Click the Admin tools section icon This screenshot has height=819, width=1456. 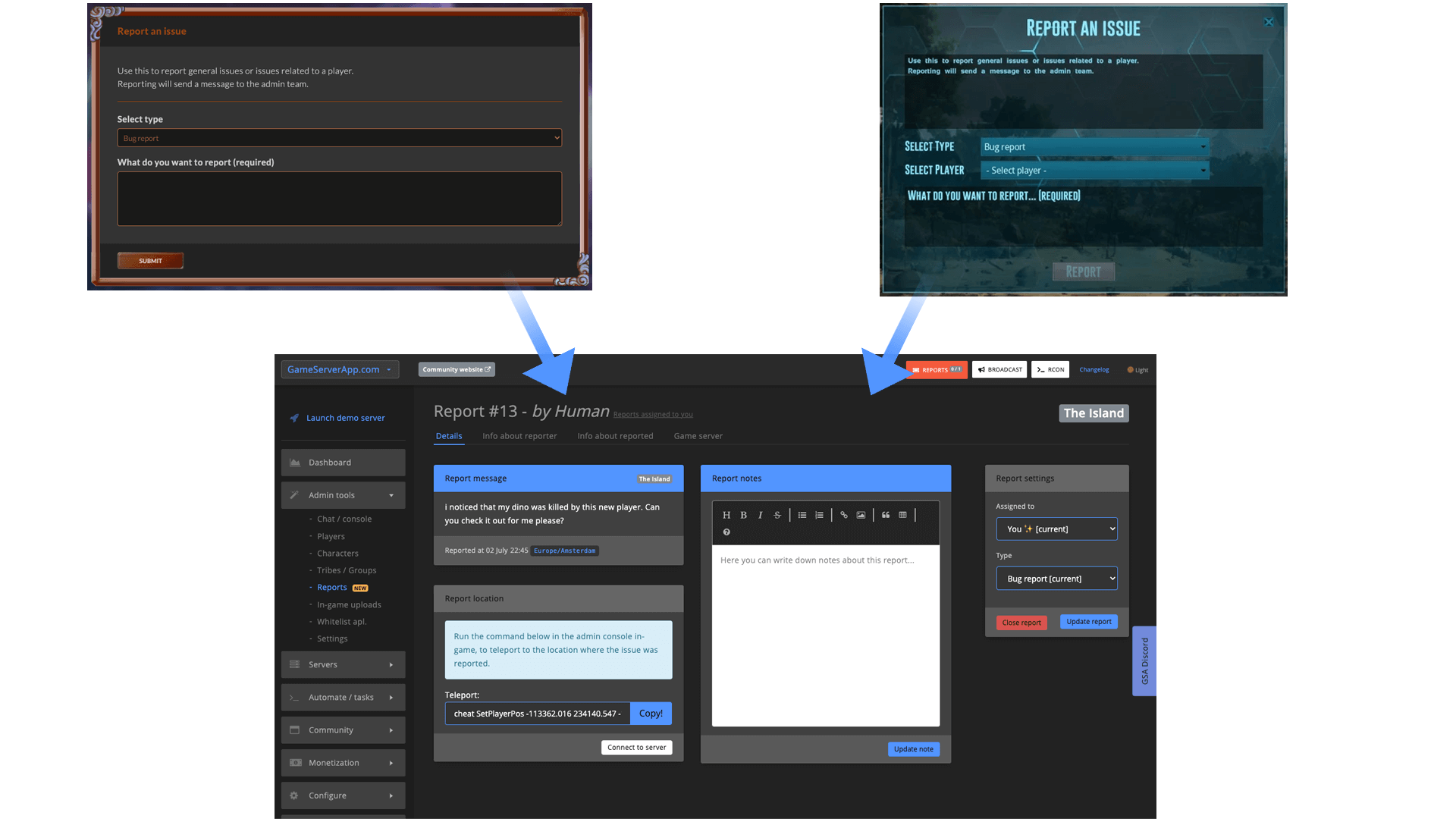click(295, 496)
